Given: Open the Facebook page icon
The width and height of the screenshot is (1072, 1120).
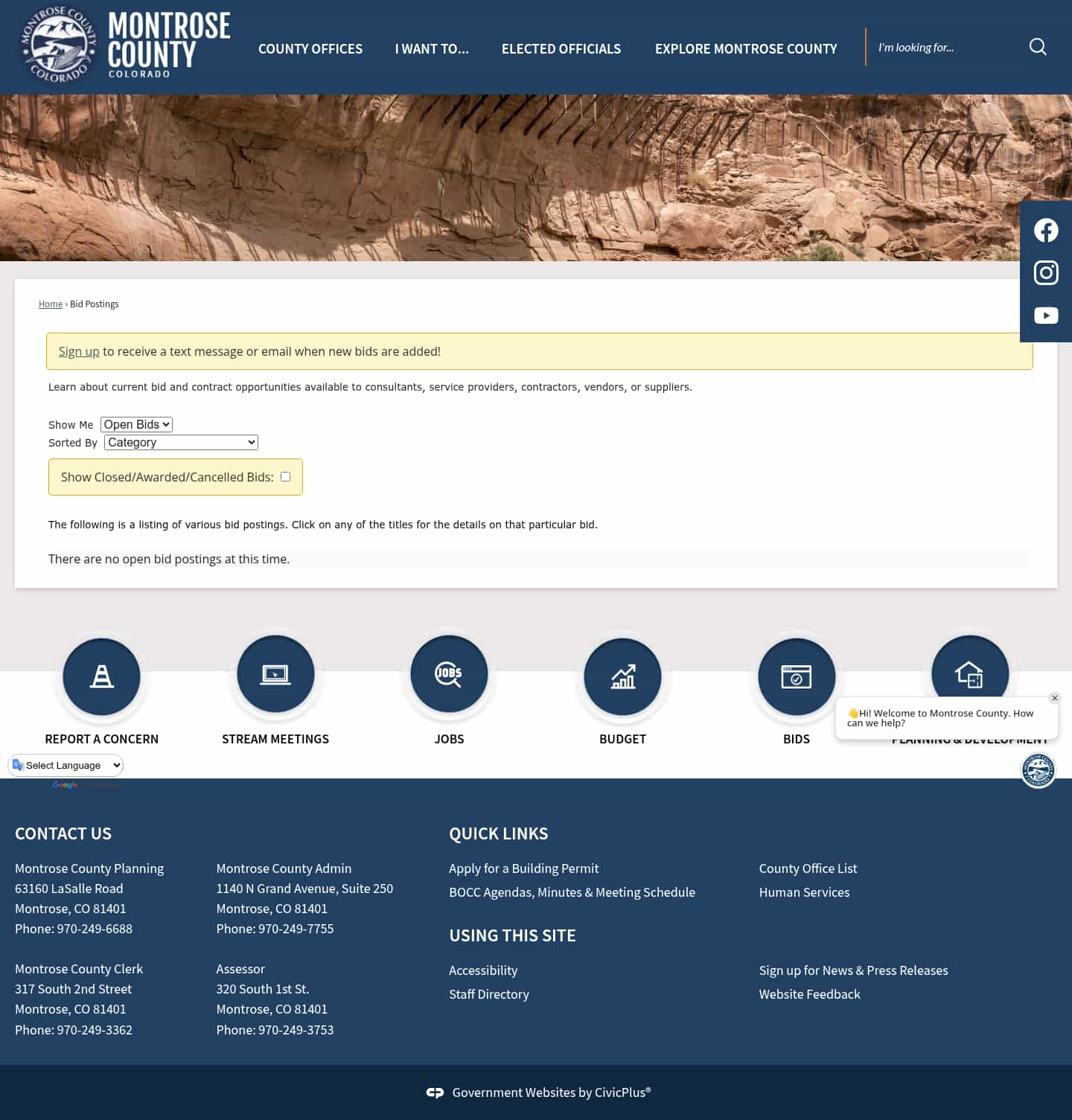Looking at the screenshot, I should (1045, 230).
